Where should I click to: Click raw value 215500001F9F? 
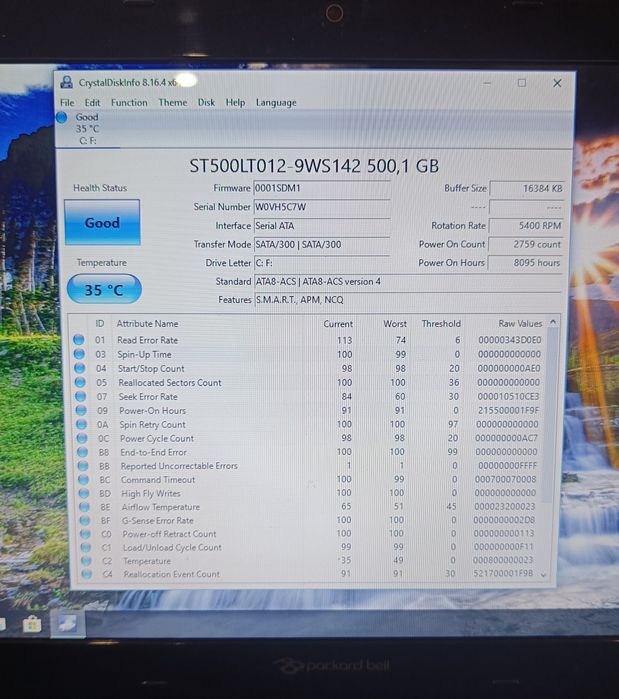pyautogui.click(x=508, y=410)
